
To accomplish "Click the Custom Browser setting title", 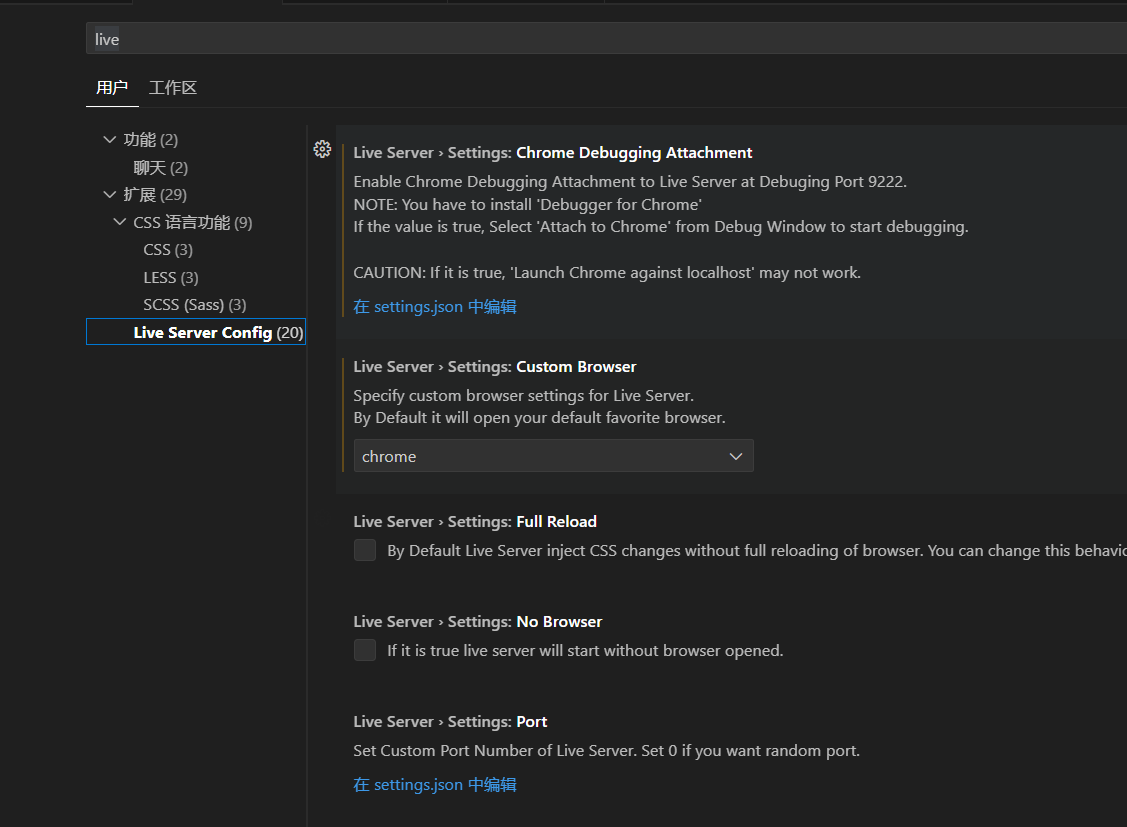I will 495,367.
